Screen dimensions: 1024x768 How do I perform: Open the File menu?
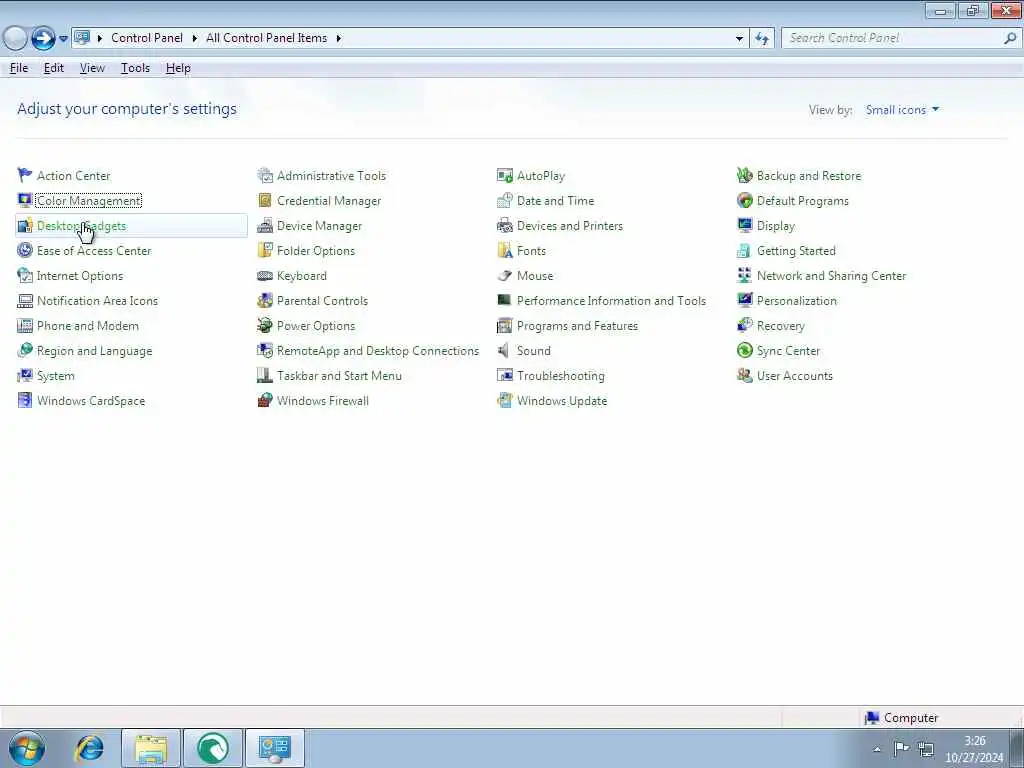pos(19,68)
